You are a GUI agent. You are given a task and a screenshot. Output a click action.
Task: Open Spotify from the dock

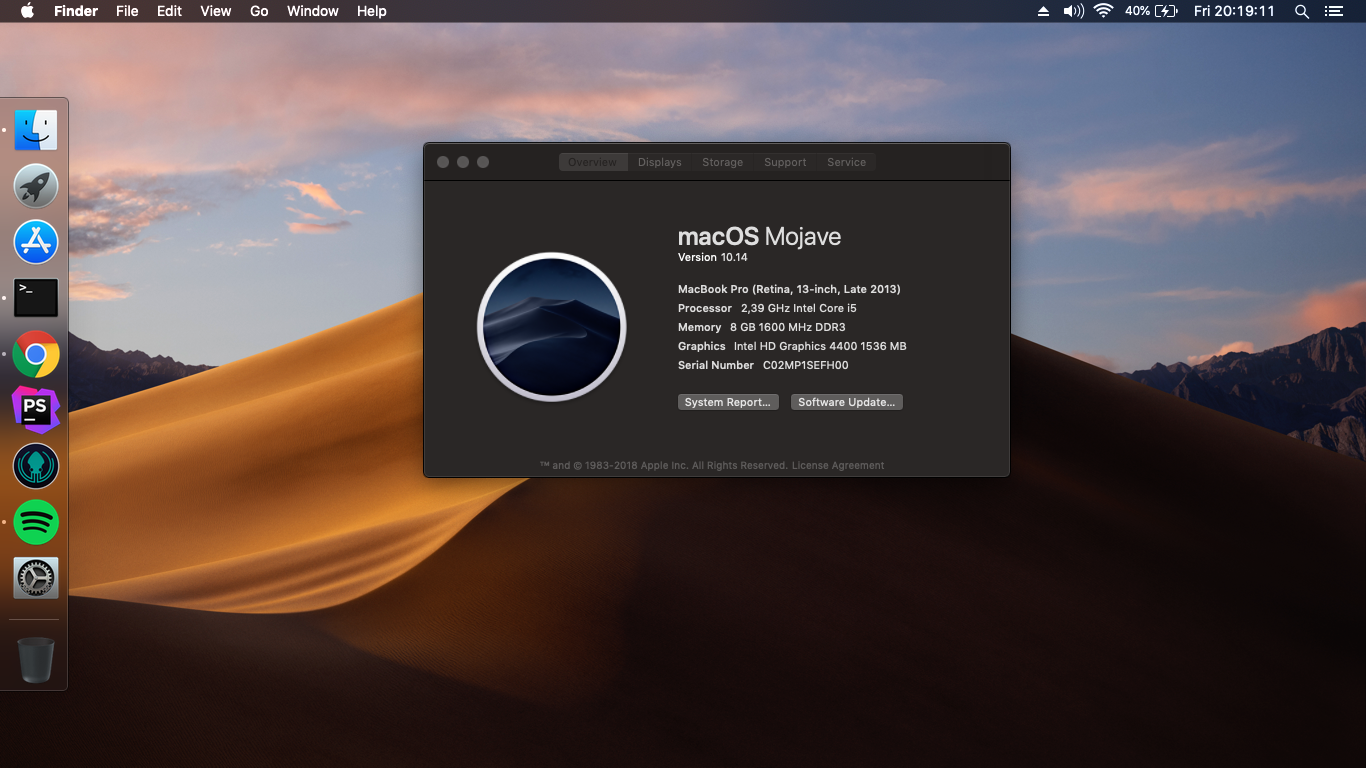click(36, 522)
